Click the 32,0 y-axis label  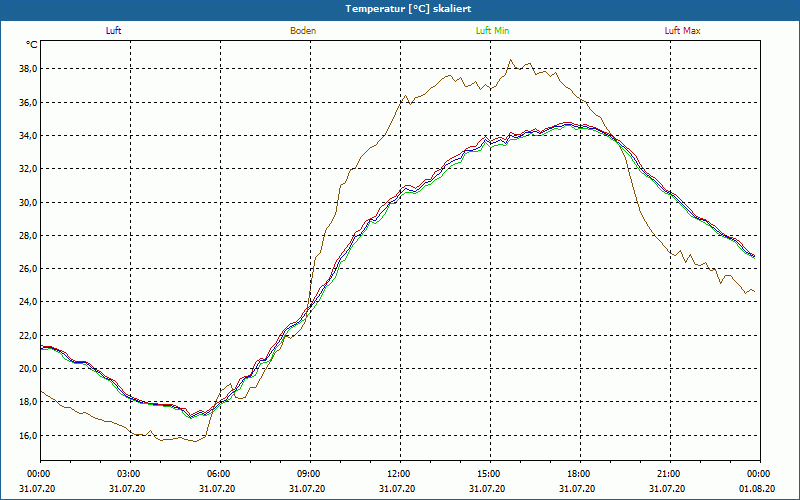click(27, 169)
